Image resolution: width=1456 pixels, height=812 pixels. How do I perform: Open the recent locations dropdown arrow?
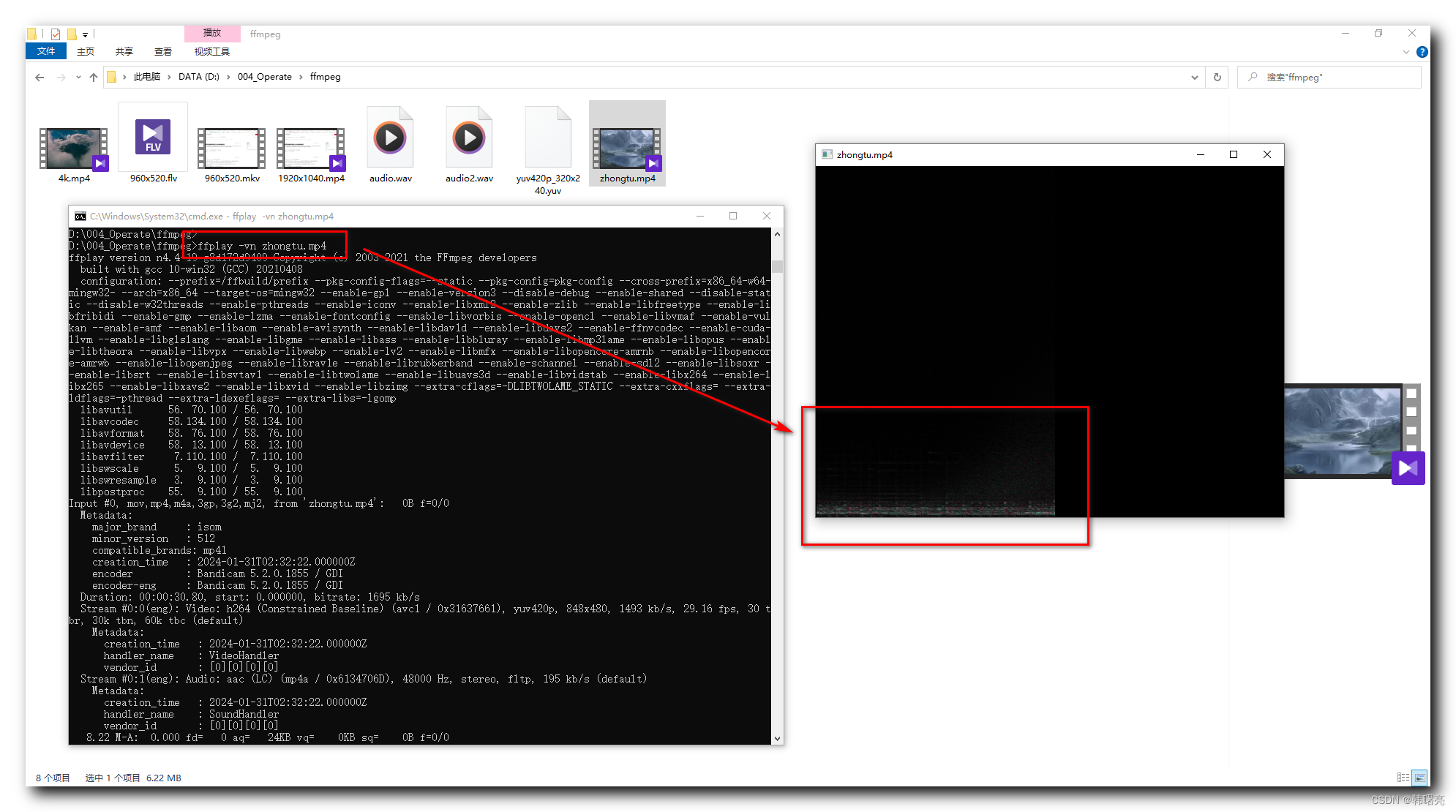78,77
